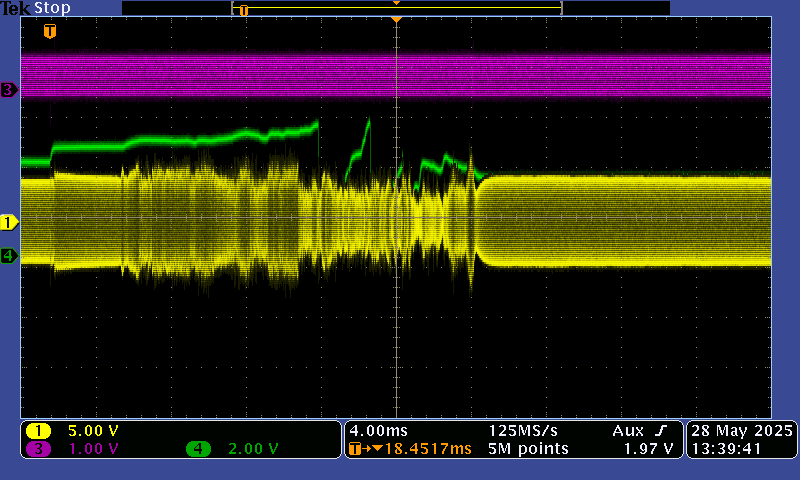
Task: Click the purple channel 3 ground marker
Action: pyautogui.click(x=9, y=90)
